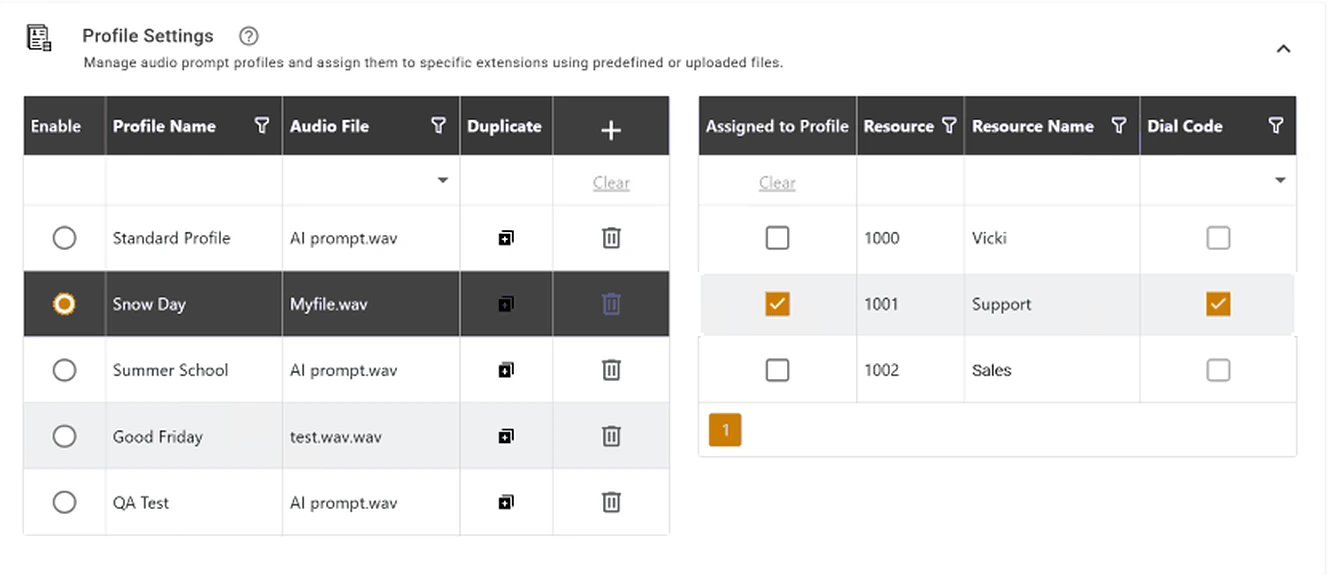Select the Standard Profile name cell
This screenshot has height=576, width=1328.
(194, 238)
